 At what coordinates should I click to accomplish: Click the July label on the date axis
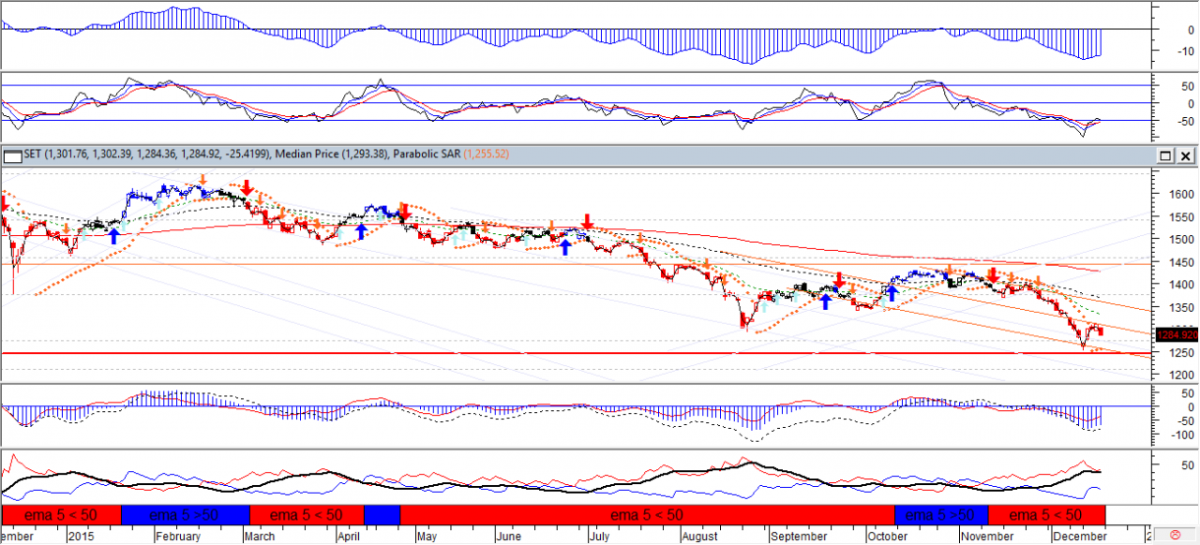(599, 536)
